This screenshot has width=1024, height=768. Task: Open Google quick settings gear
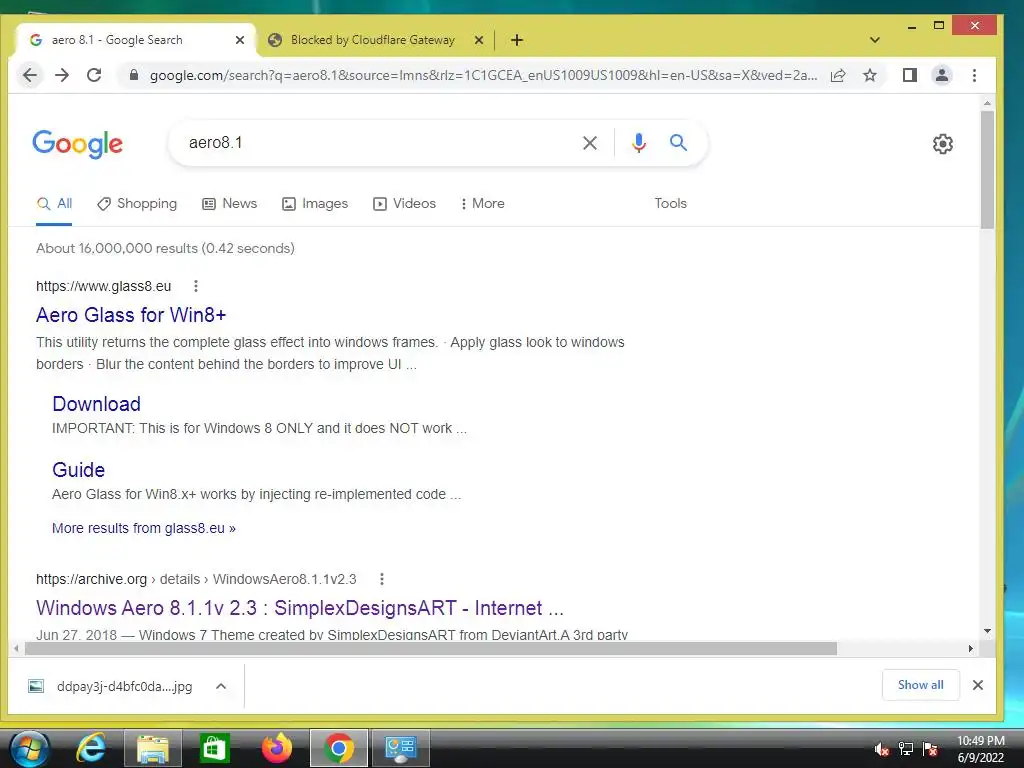click(x=942, y=144)
